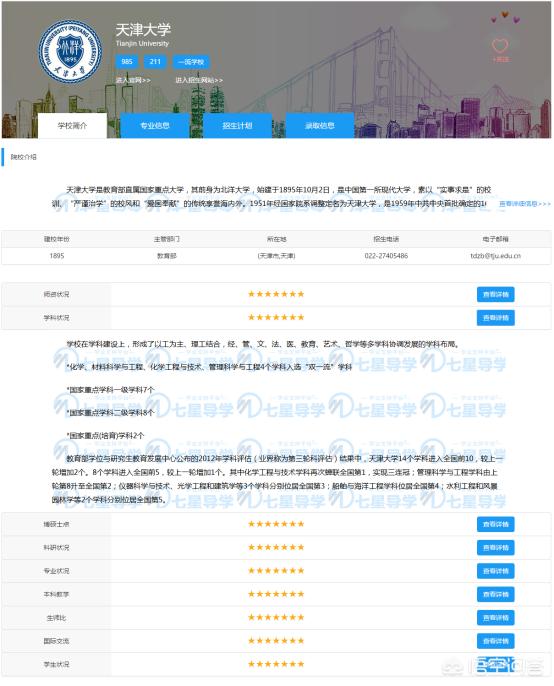Click the Tianjin University subtitle

142,44
